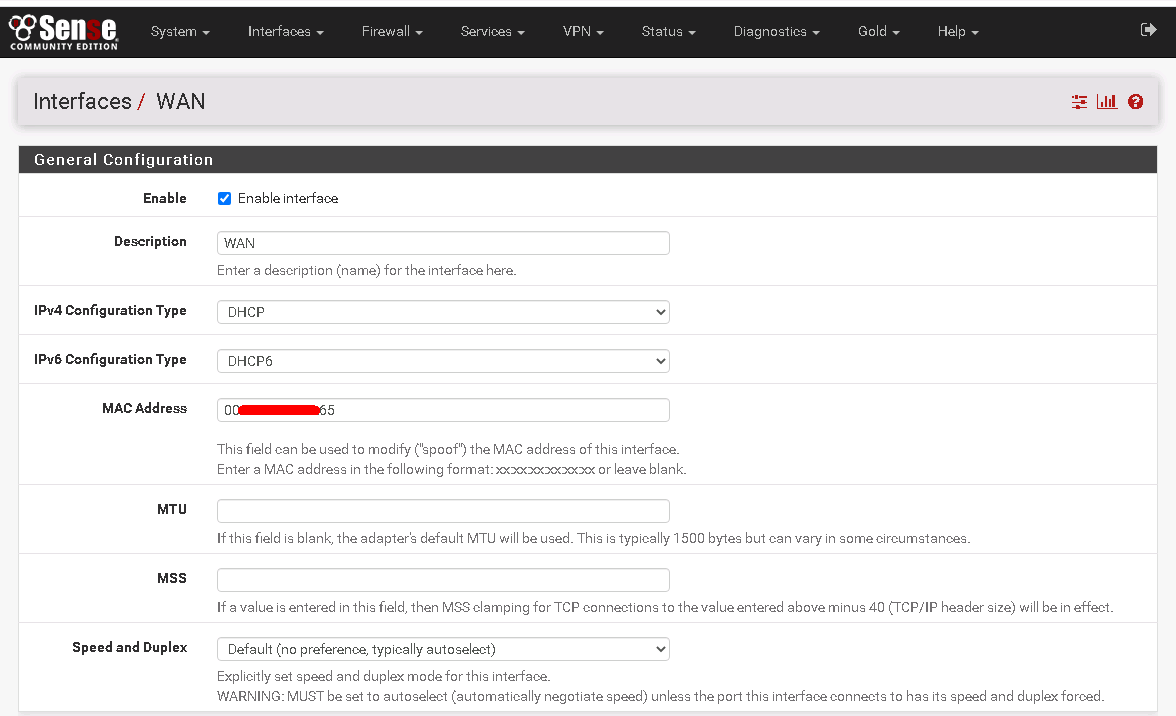Click the Interfaces breadcrumb link
The height and width of the screenshot is (716, 1176).
tap(82, 102)
